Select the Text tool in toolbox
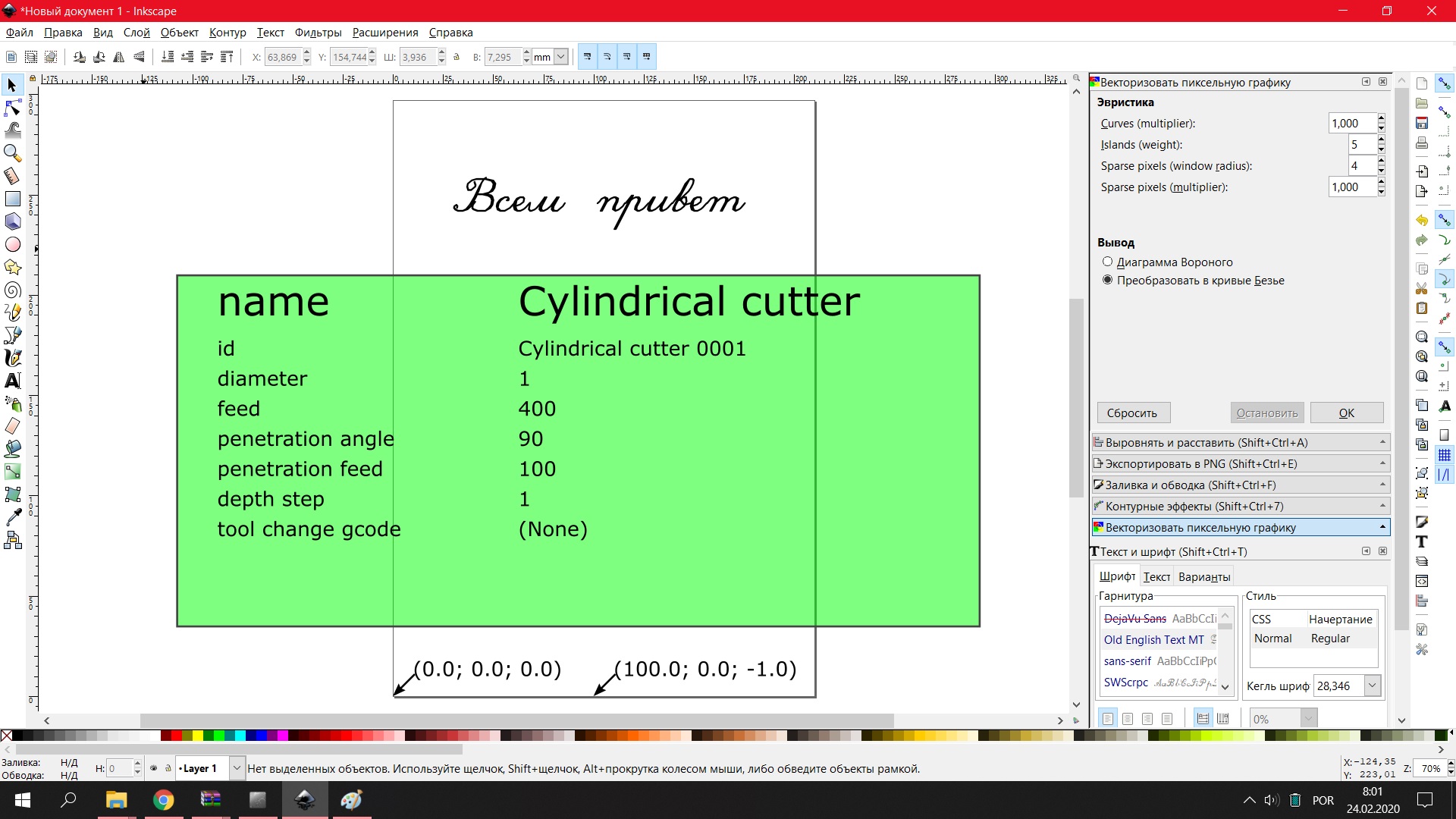 (x=13, y=381)
